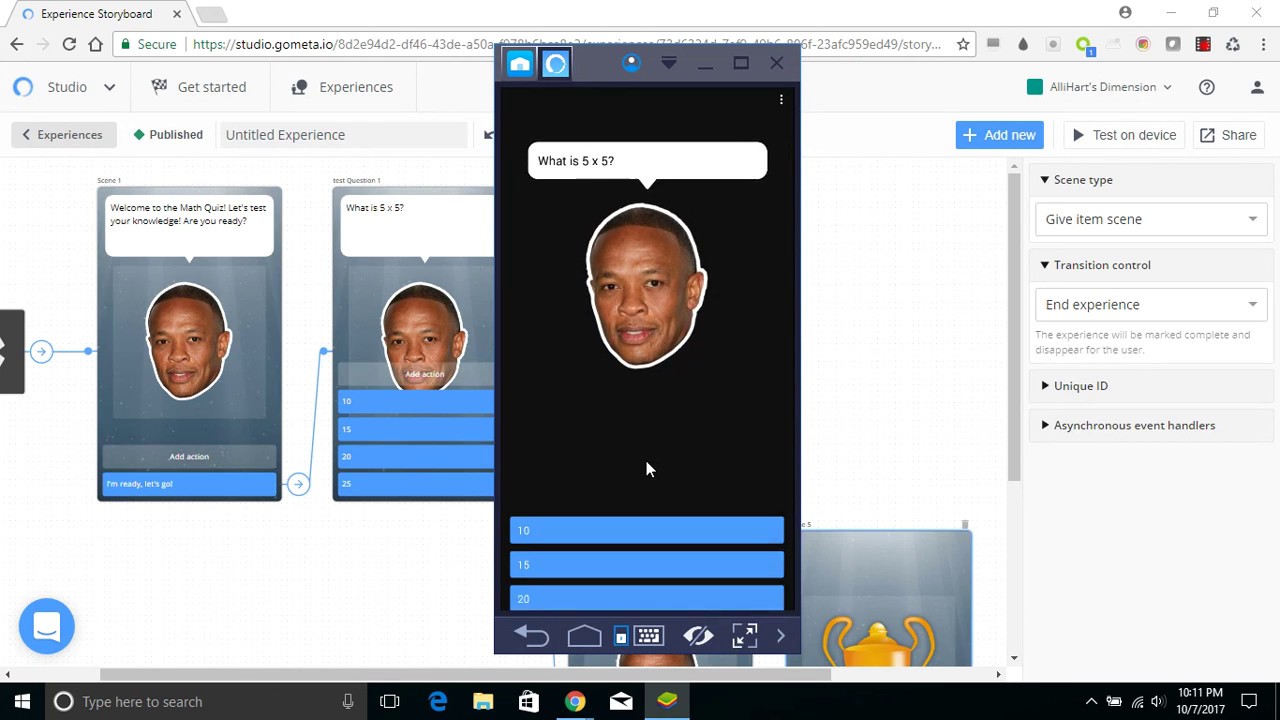Image resolution: width=1280 pixels, height=720 pixels.
Task: Open File Explorer from the taskbar
Action: coord(483,701)
